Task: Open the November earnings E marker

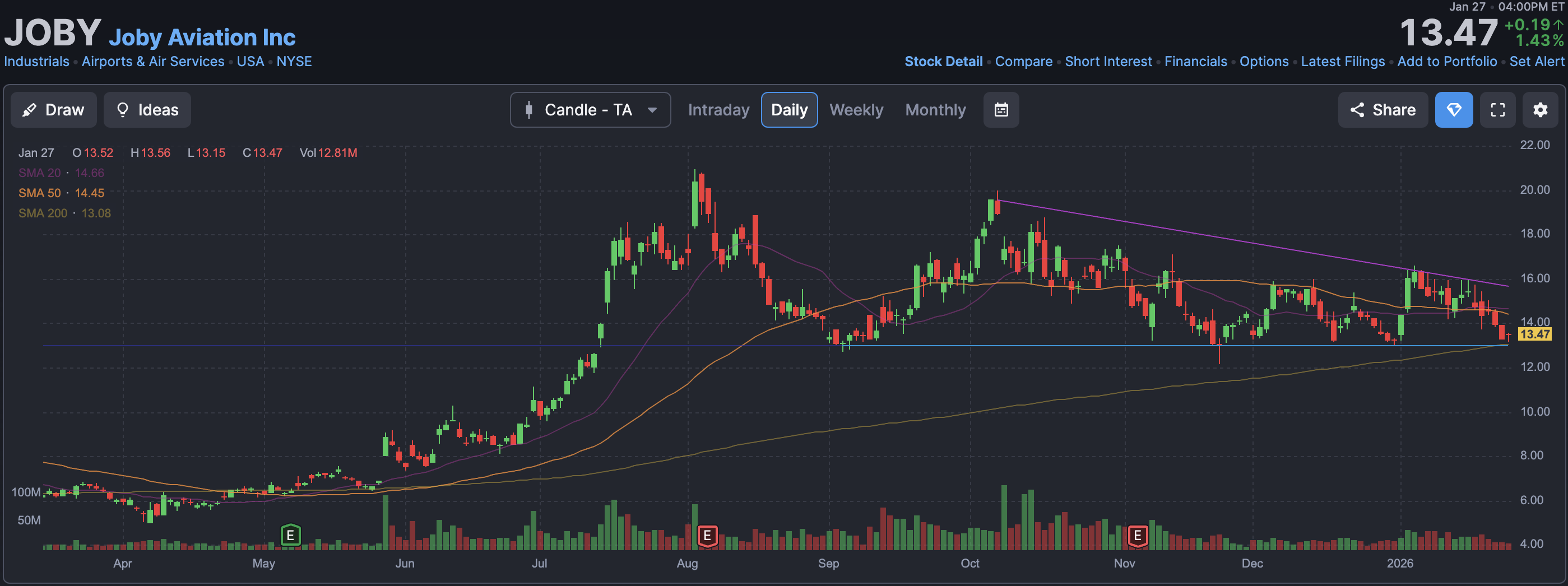Action: (x=1137, y=536)
